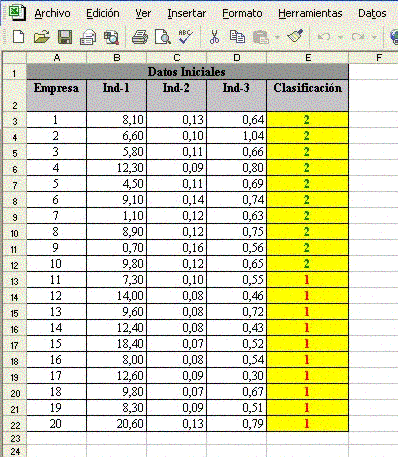Open the redo history dropdown arrow
Viewport: 398px width, 457px height.
click(374, 37)
